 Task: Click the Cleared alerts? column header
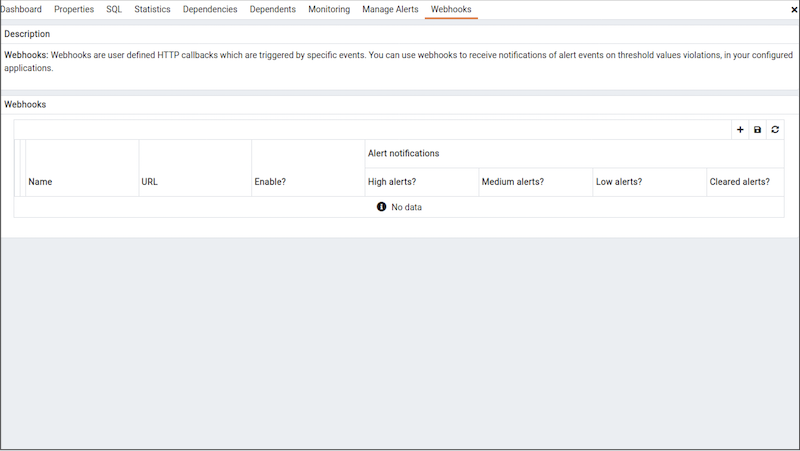pos(745,182)
